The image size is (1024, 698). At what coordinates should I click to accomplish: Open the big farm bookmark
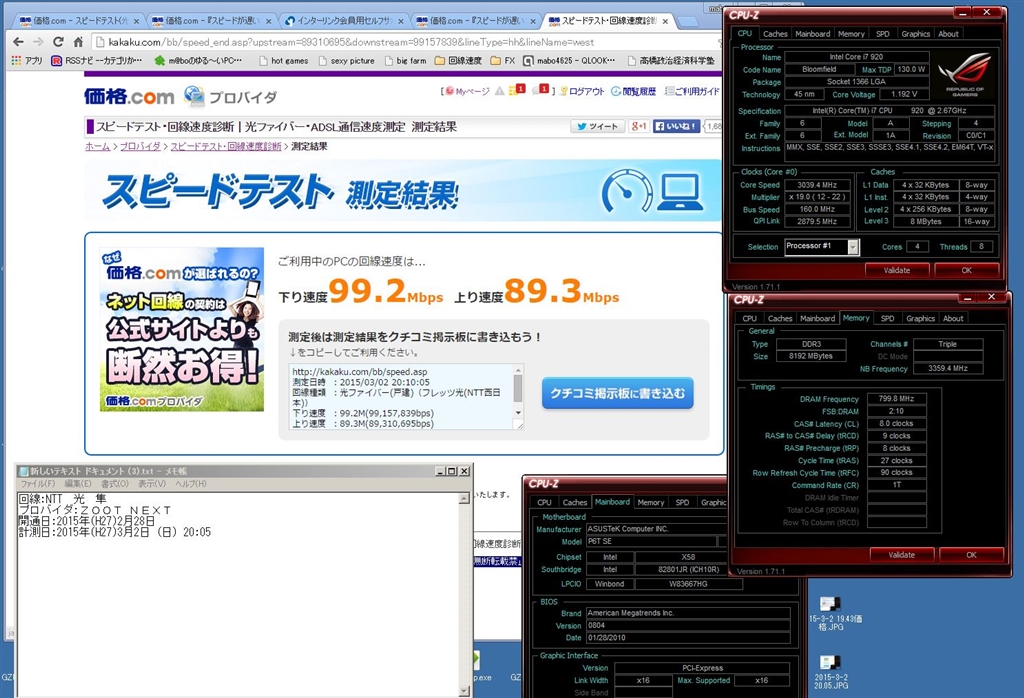click(x=405, y=61)
